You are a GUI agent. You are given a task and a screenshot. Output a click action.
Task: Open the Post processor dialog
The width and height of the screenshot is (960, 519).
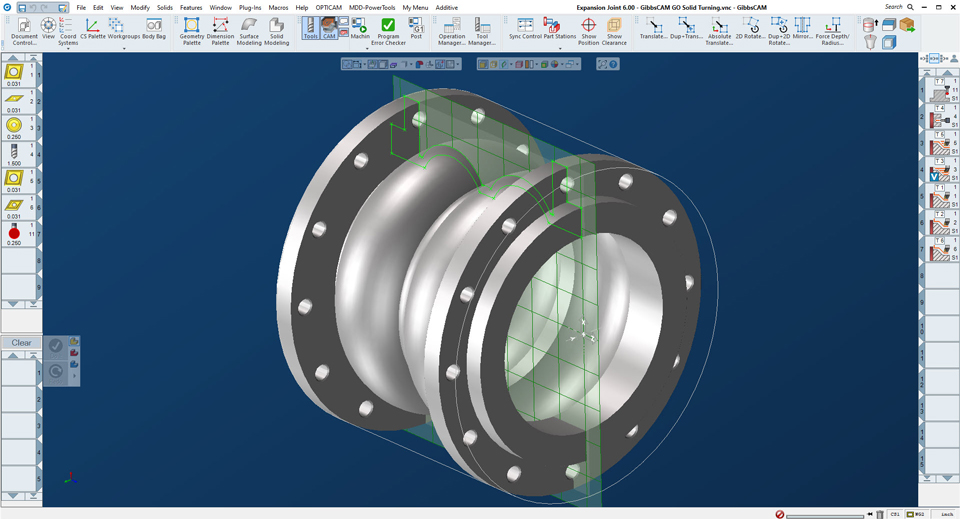(416, 30)
